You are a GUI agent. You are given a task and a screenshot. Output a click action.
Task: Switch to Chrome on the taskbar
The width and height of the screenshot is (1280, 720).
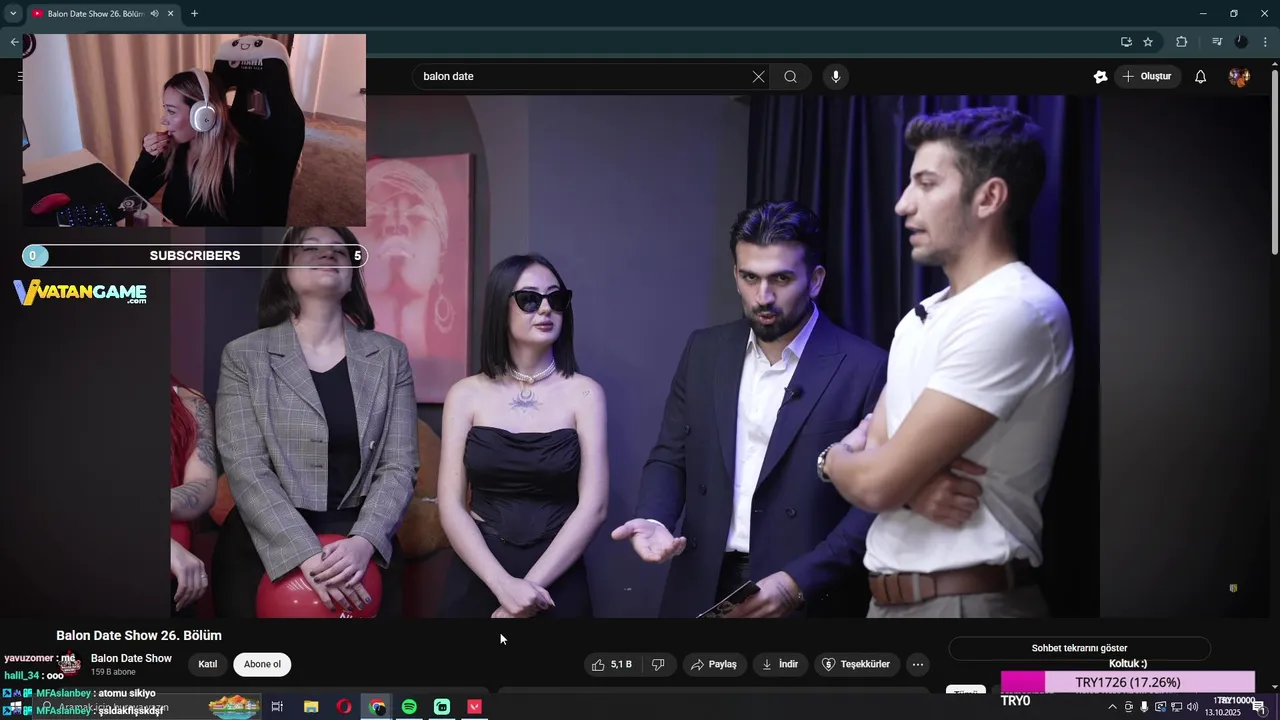tap(377, 707)
